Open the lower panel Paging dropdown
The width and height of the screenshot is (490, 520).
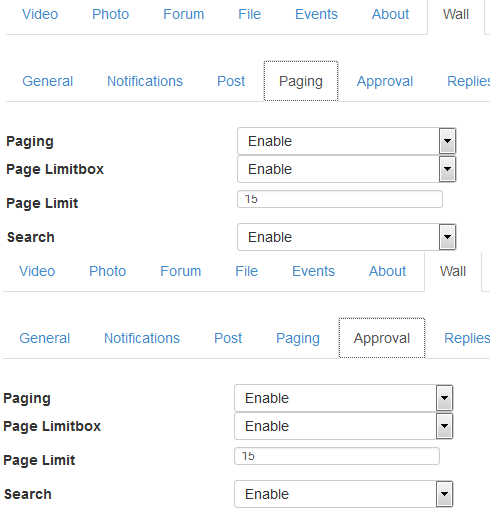click(344, 398)
